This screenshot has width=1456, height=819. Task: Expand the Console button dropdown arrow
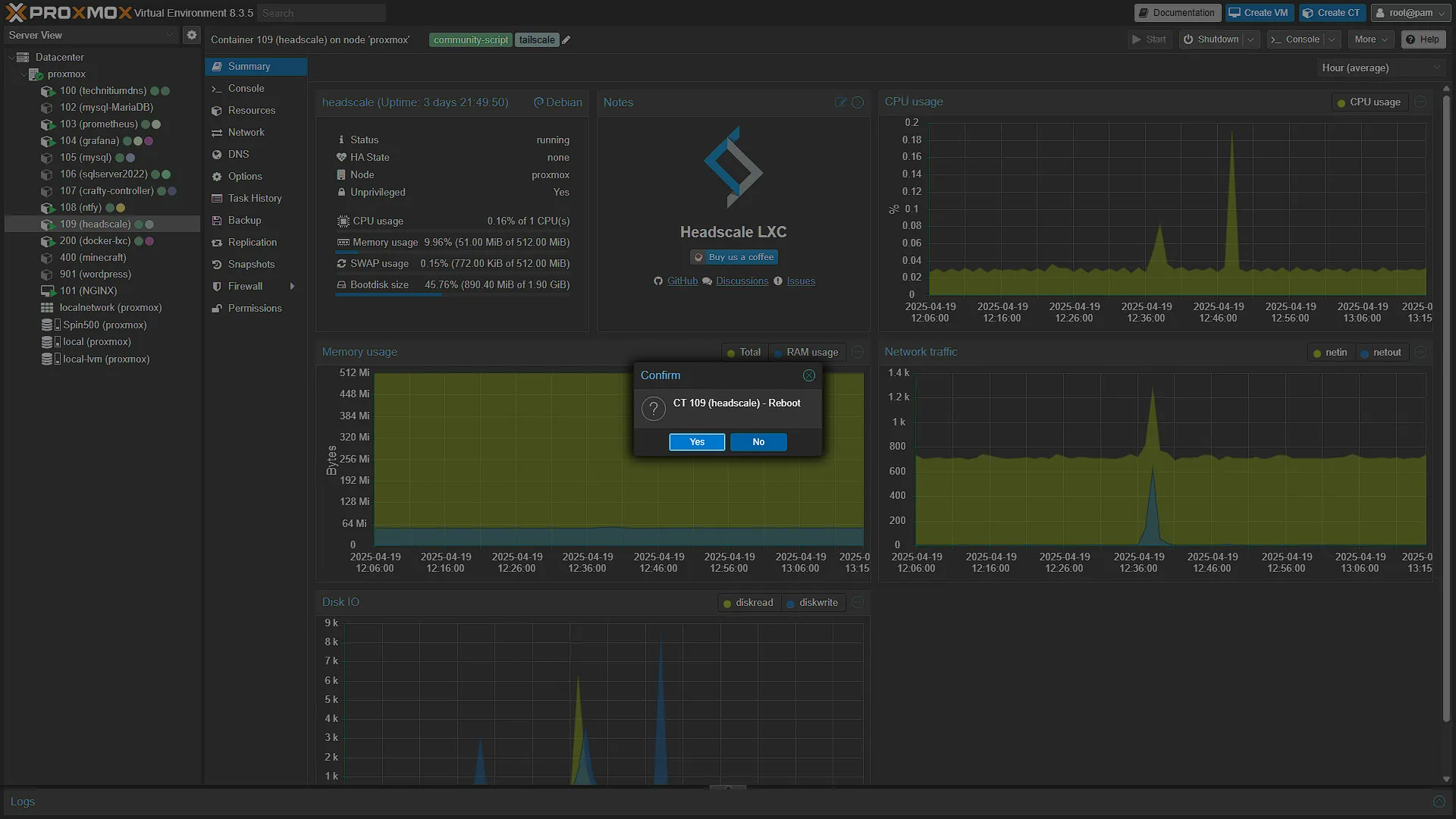(1332, 39)
